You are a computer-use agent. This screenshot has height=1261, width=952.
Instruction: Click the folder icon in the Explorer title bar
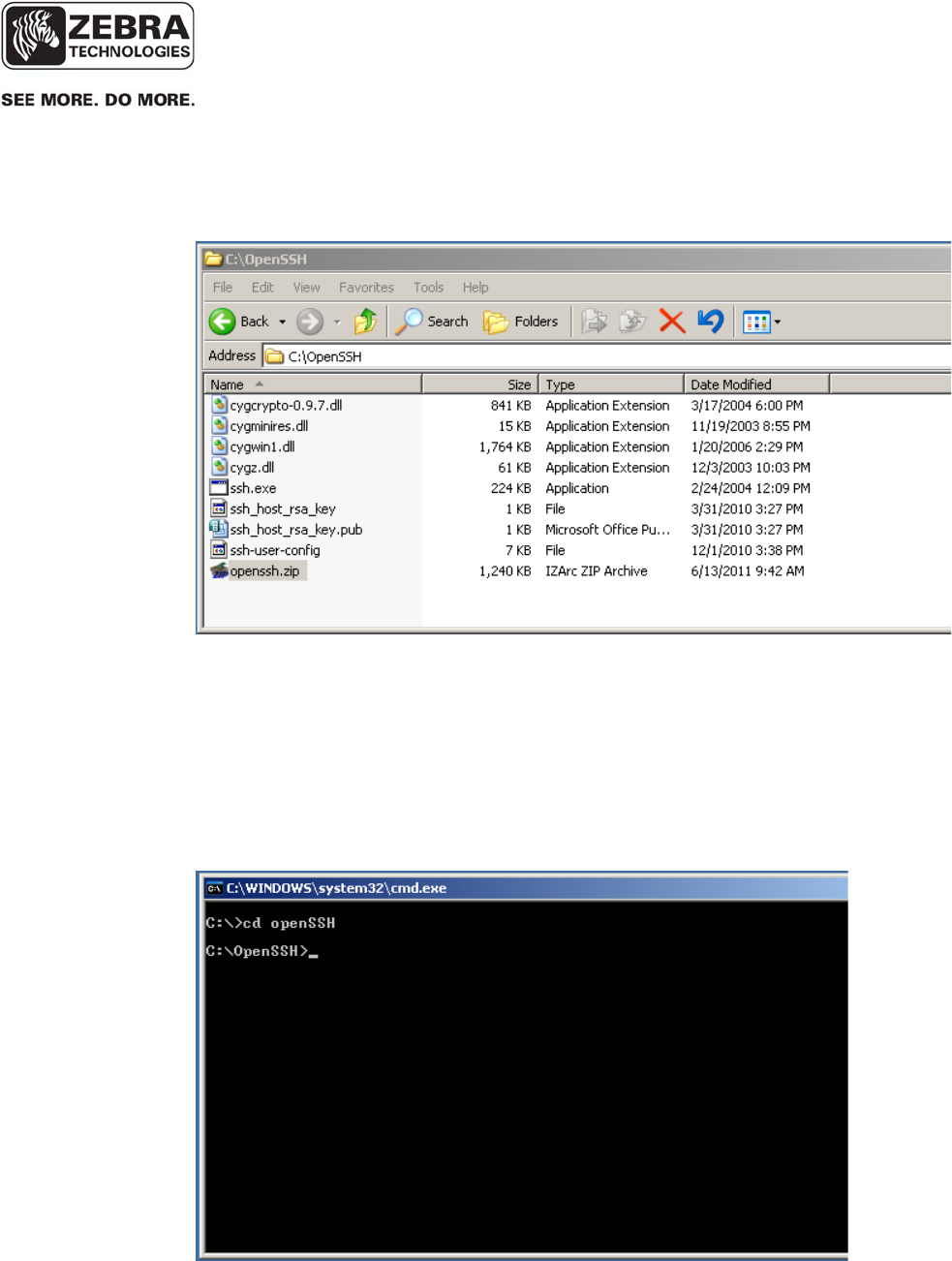tap(213, 259)
